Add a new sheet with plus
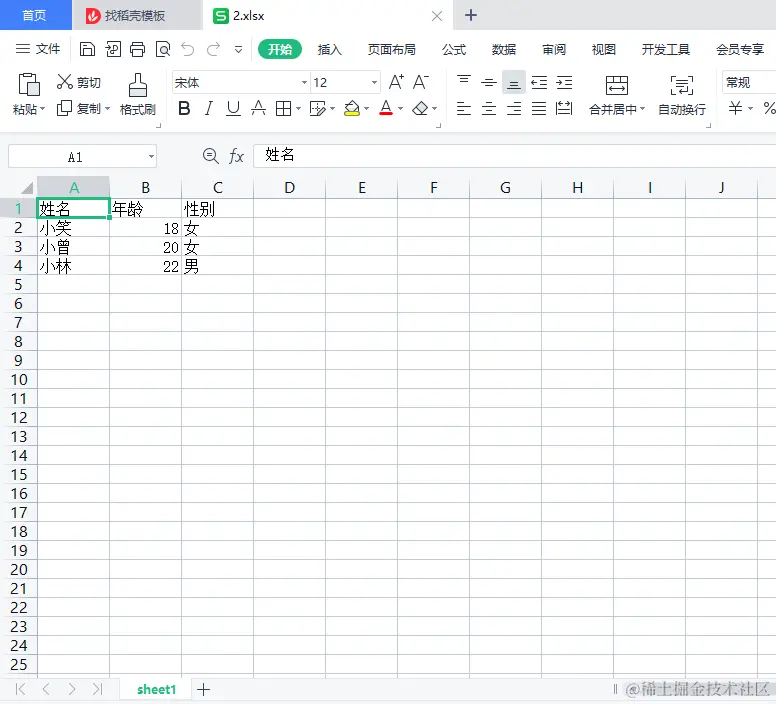The height and width of the screenshot is (704, 776). [203, 689]
